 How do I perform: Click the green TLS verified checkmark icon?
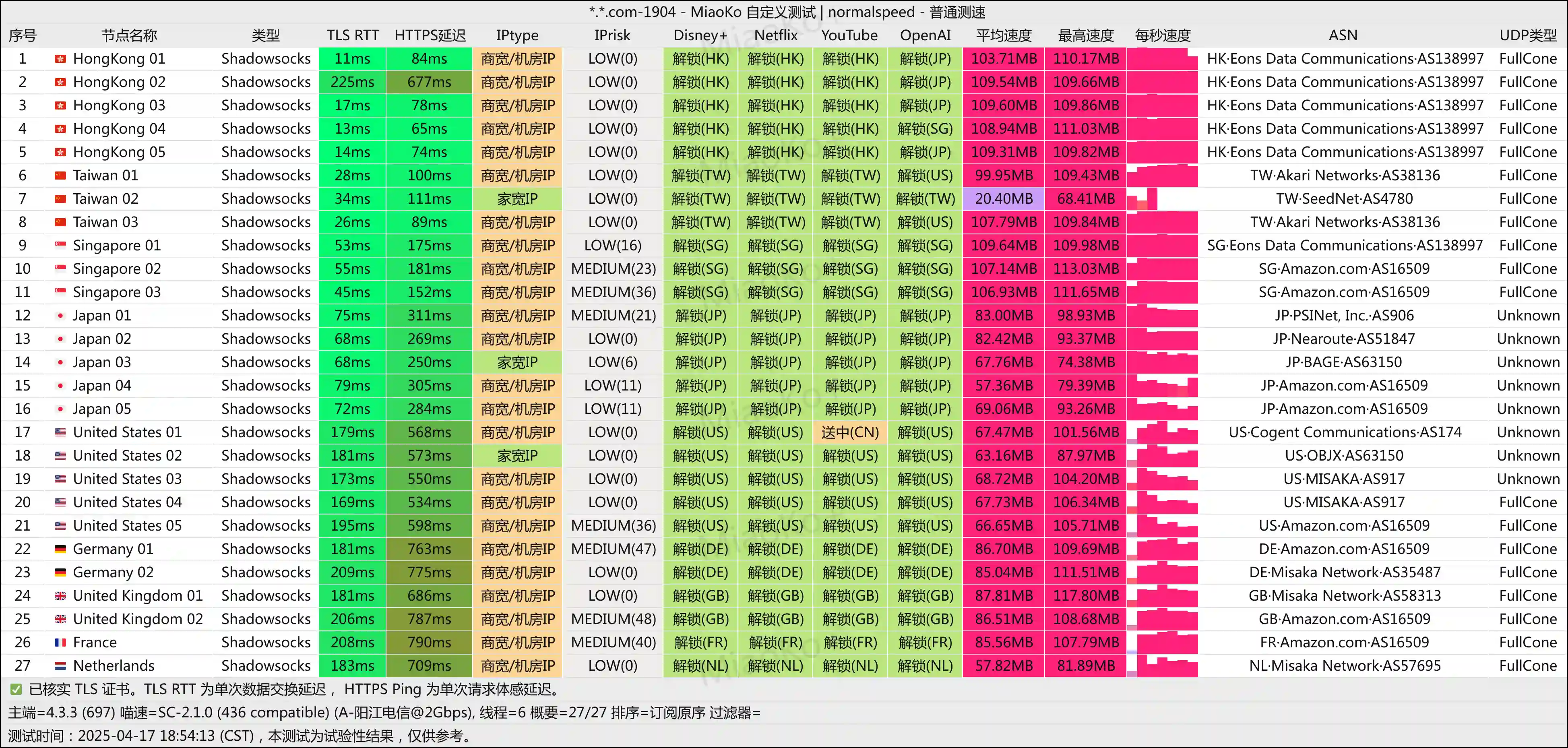pos(16,689)
